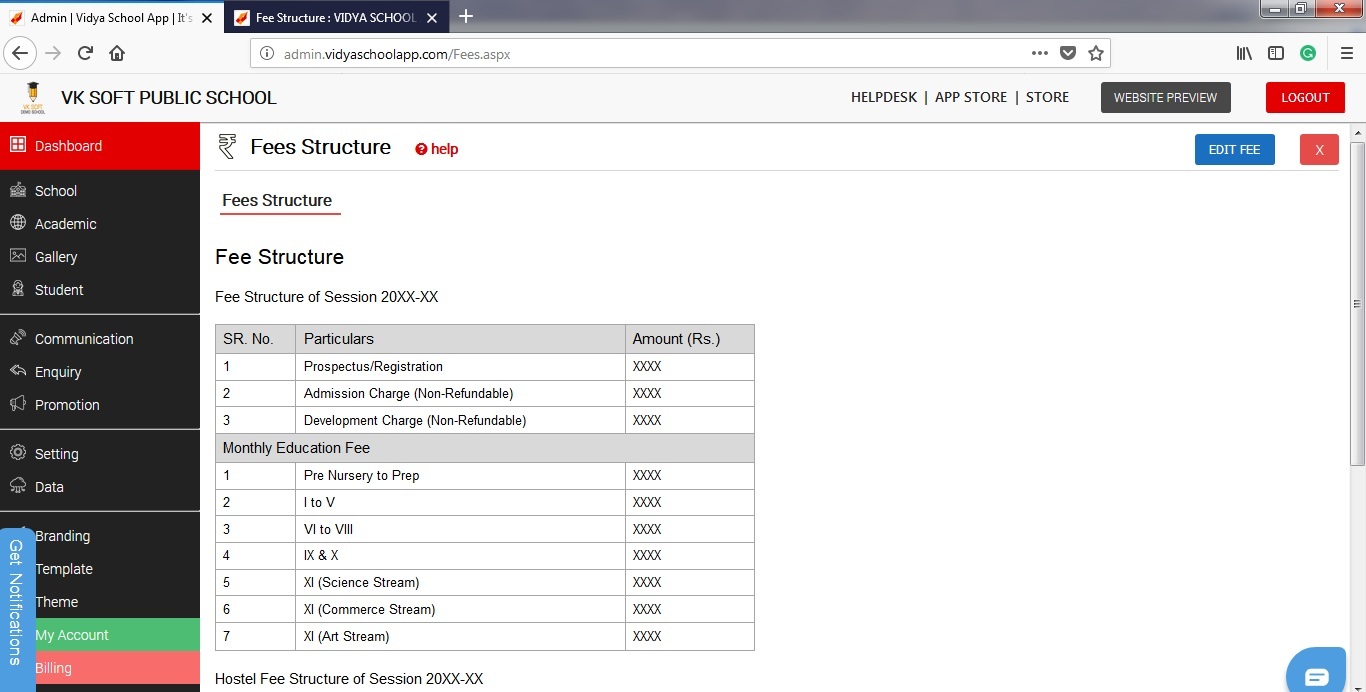Click the WEBSITE PREVIEW button
This screenshot has width=1366, height=692.
click(x=1165, y=97)
